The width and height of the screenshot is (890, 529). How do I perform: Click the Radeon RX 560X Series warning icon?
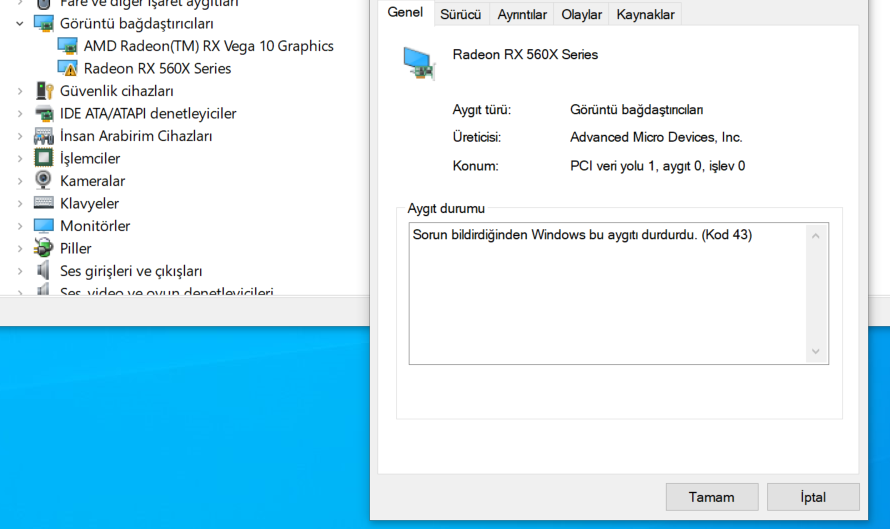pos(68,69)
